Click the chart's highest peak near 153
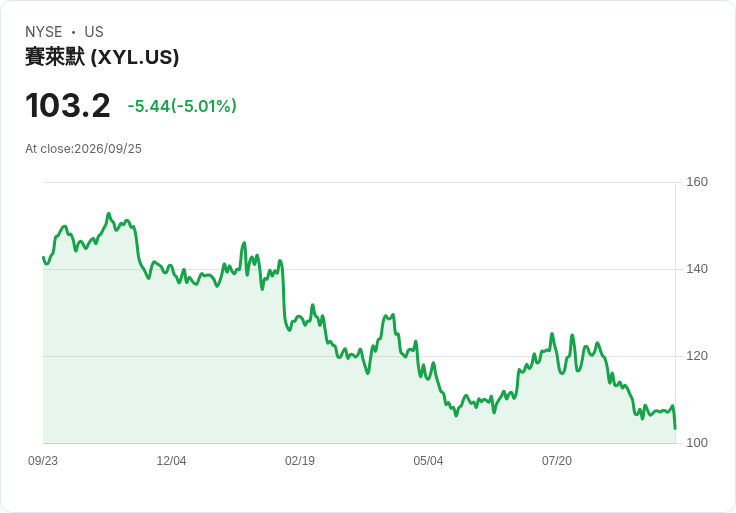The width and height of the screenshot is (736, 513). (108, 214)
